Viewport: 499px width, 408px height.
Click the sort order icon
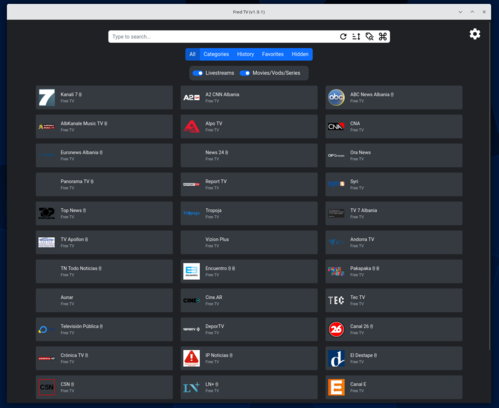coord(356,37)
